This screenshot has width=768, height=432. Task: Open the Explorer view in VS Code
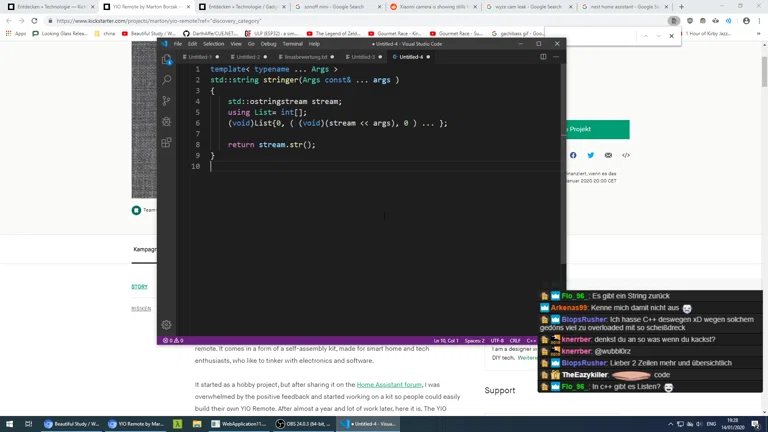pyautogui.click(x=167, y=59)
